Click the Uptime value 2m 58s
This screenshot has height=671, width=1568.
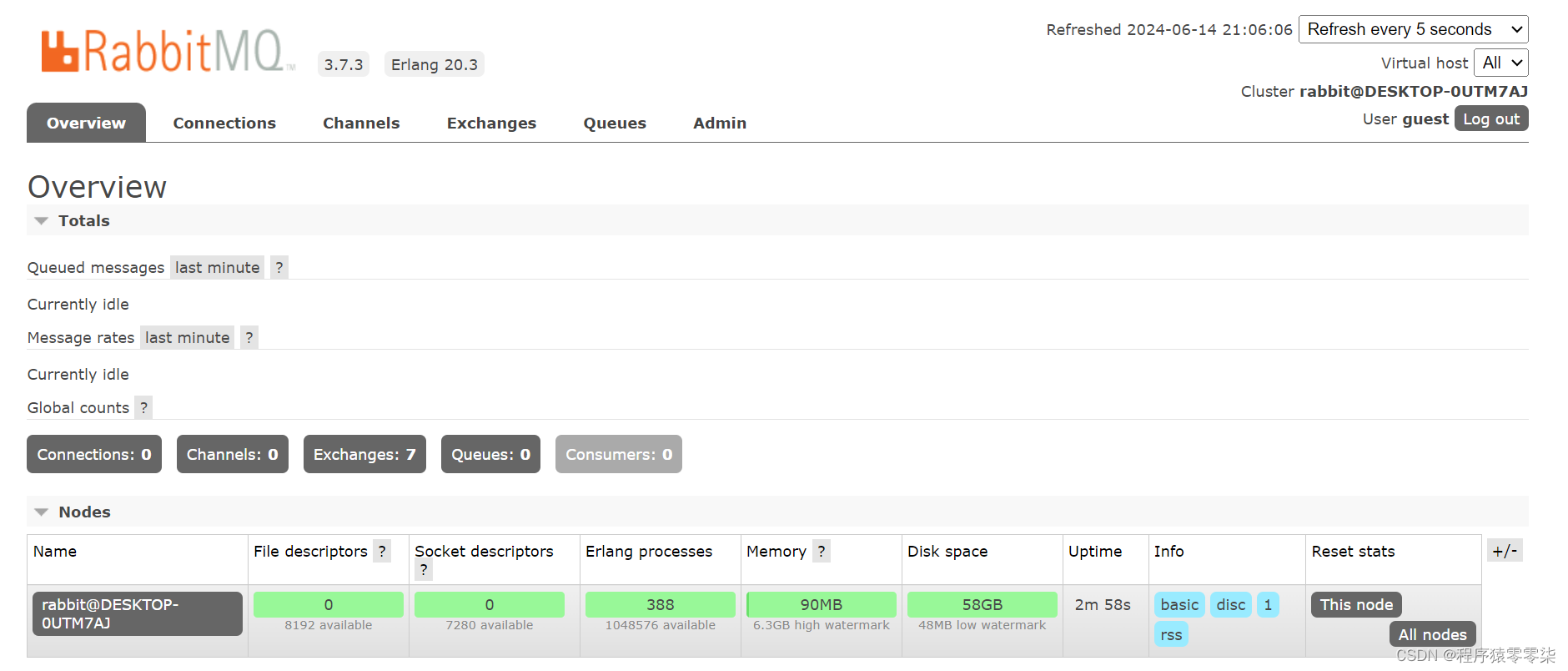click(x=1103, y=604)
